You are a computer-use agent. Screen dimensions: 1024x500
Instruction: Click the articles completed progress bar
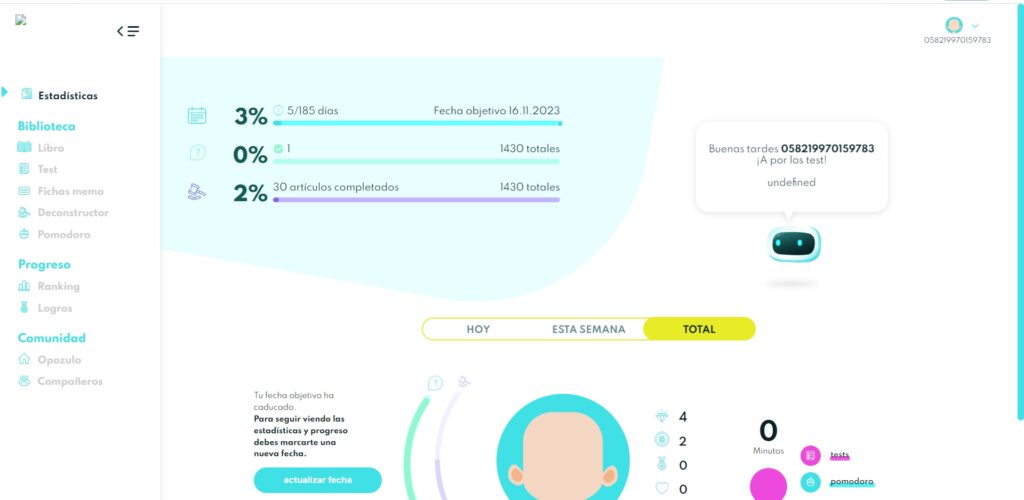(416, 200)
